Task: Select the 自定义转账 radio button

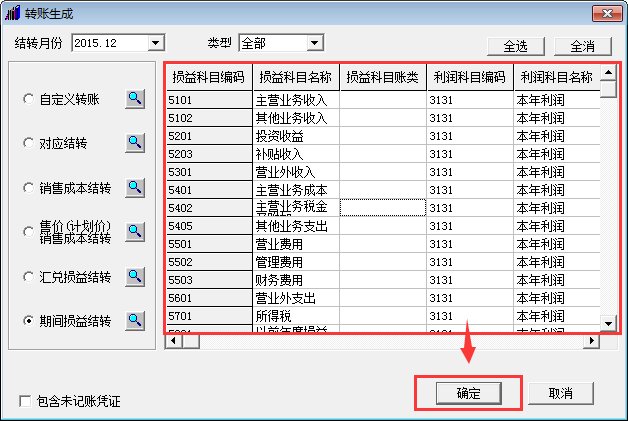Action: pos(28,99)
